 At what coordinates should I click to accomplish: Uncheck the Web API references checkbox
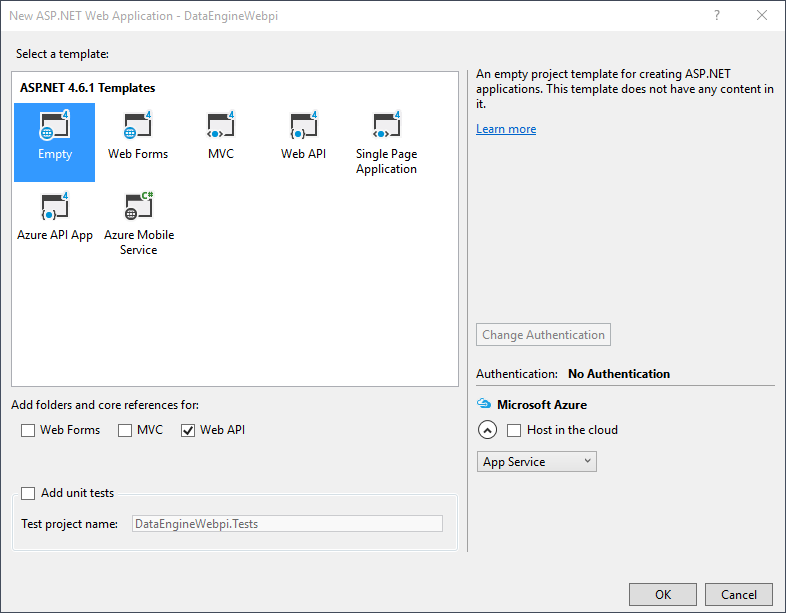(x=188, y=430)
